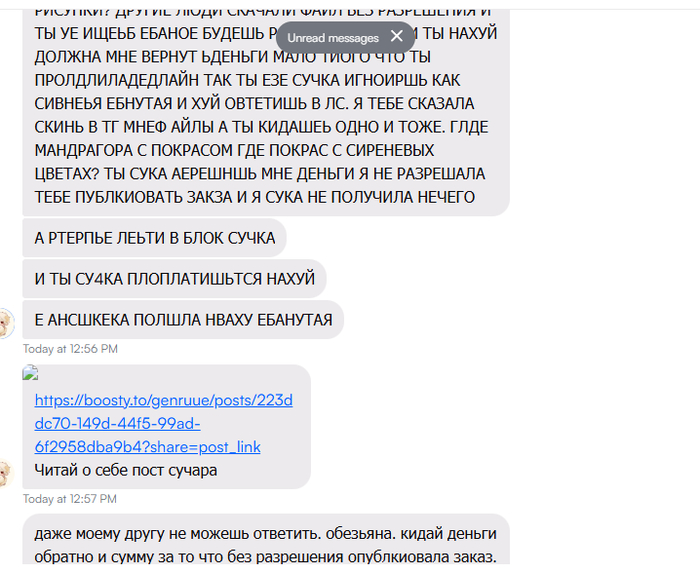Open the boosty.to/genruue/posts/223d link
This screenshot has width=700, height=573.
[x=163, y=400]
